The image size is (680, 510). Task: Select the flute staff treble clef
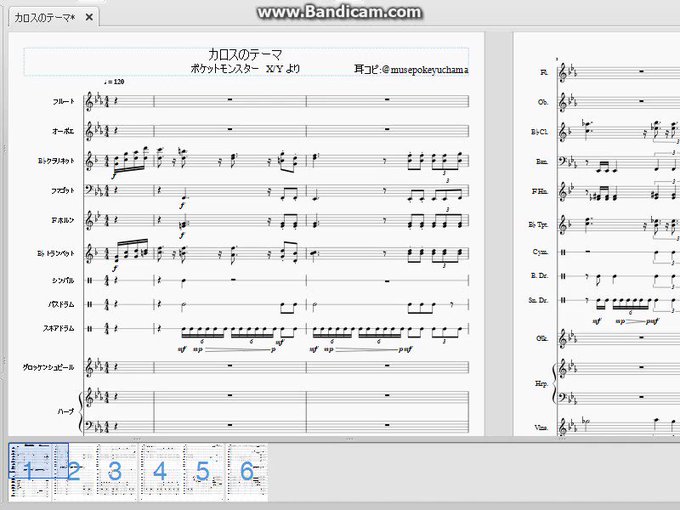tap(90, 101)
